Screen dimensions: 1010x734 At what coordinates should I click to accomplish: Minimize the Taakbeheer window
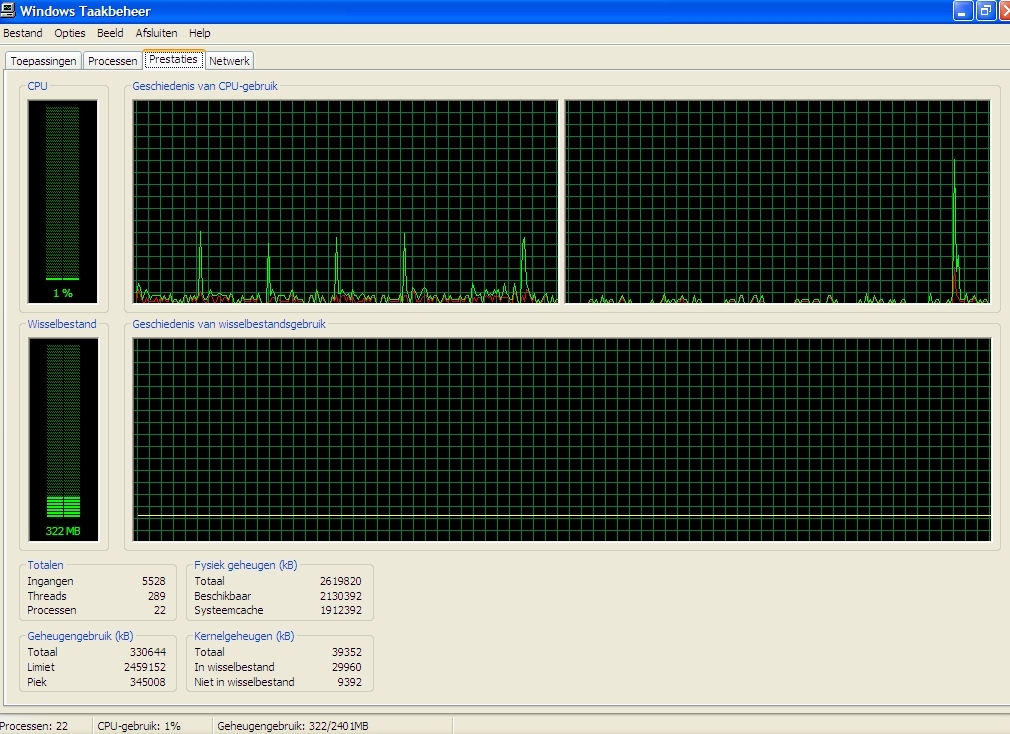tap(963, 11)
